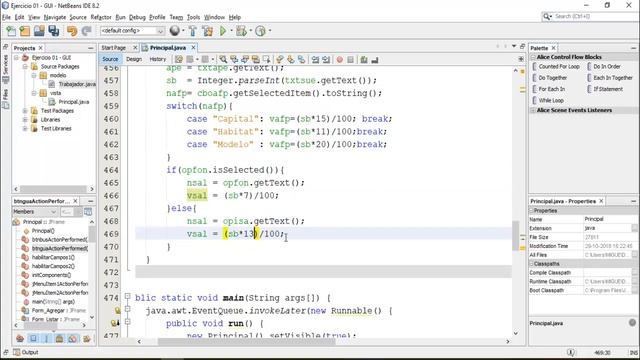Select Do Together palette item

click(x=550, y=78)
